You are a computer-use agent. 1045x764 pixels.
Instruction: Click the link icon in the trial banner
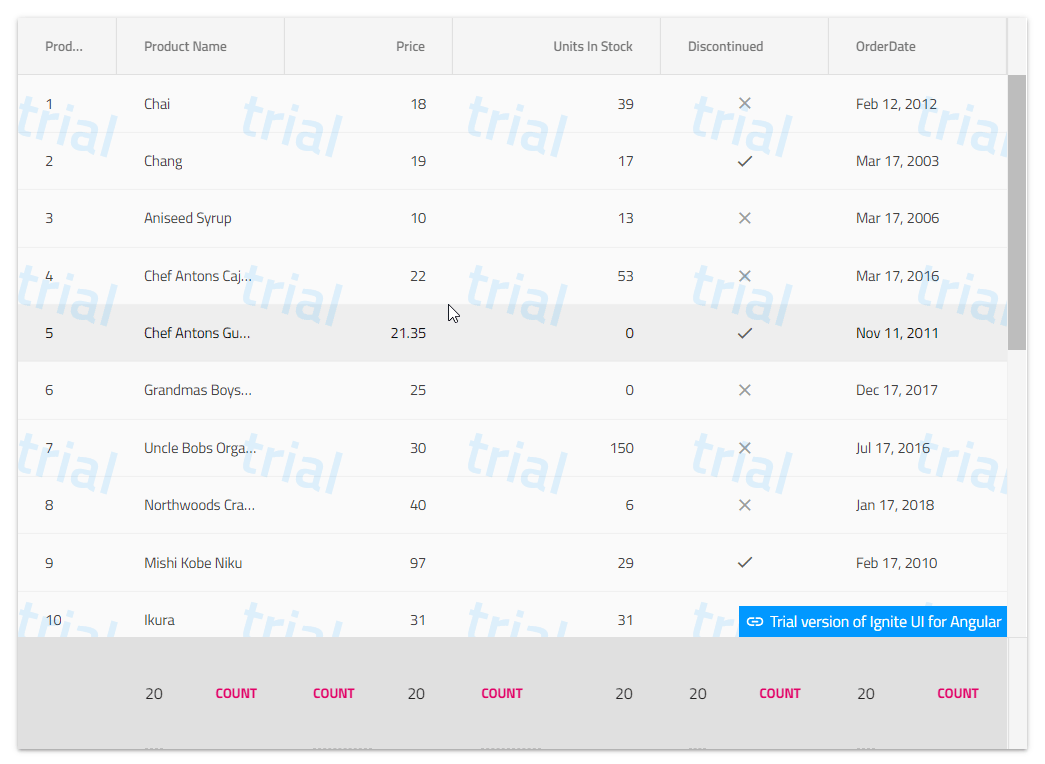coord(756,622)
